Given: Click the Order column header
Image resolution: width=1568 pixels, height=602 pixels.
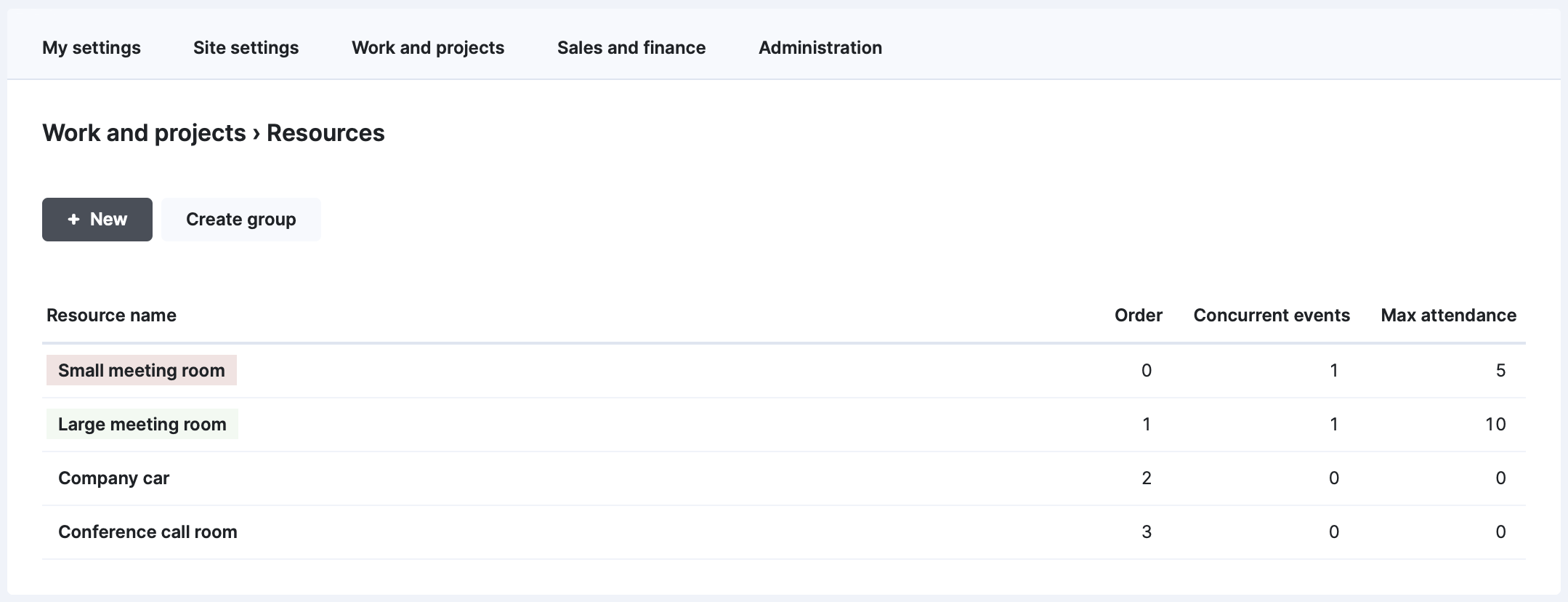Looking at the screenshot, I should [x=1139, y=315].
